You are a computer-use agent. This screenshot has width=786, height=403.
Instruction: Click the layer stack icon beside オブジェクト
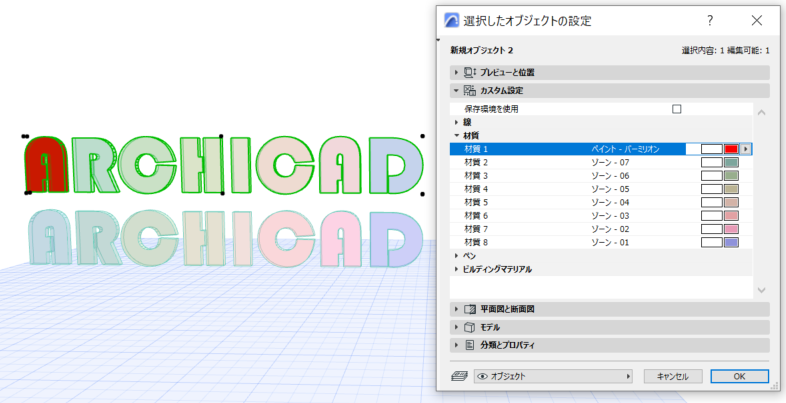(461, 376)
